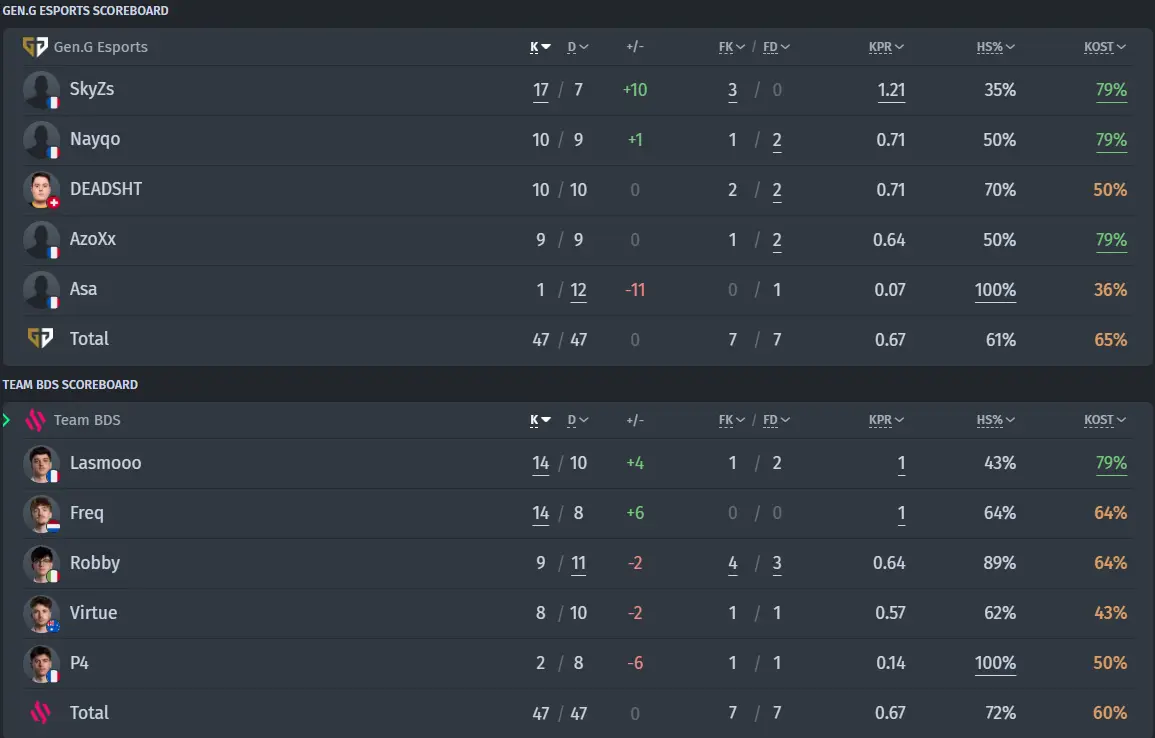Sort Gen.G scoreboard by FD column
The height and width of the screenshot is (738, 1155).
776,47
